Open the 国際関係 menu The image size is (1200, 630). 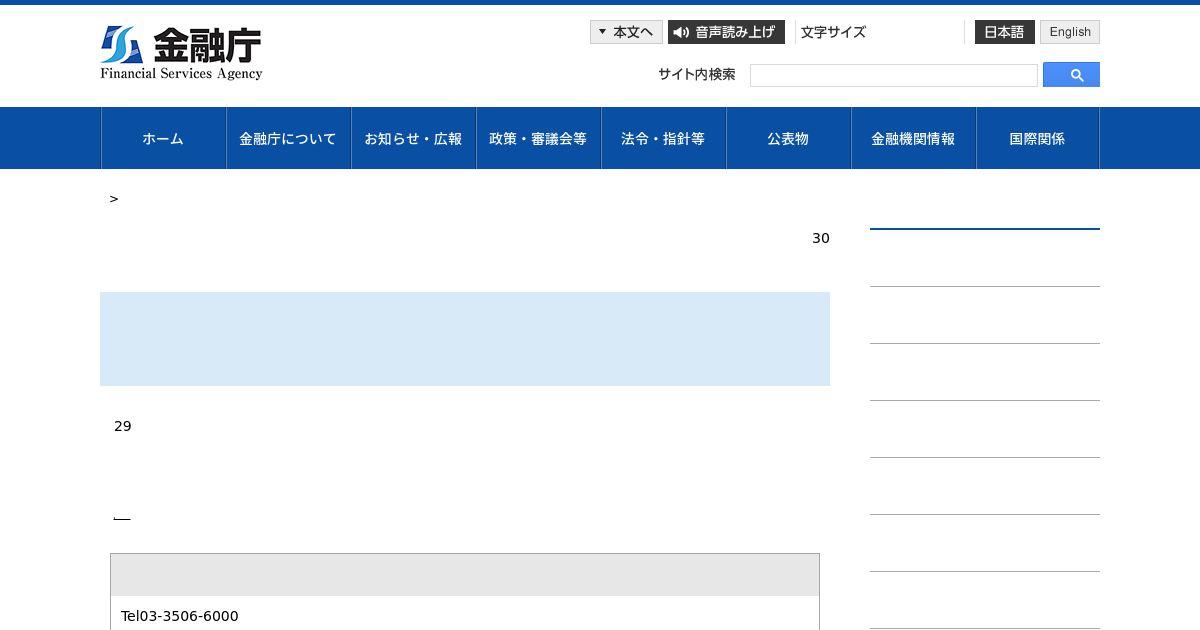coord(1037,138)
